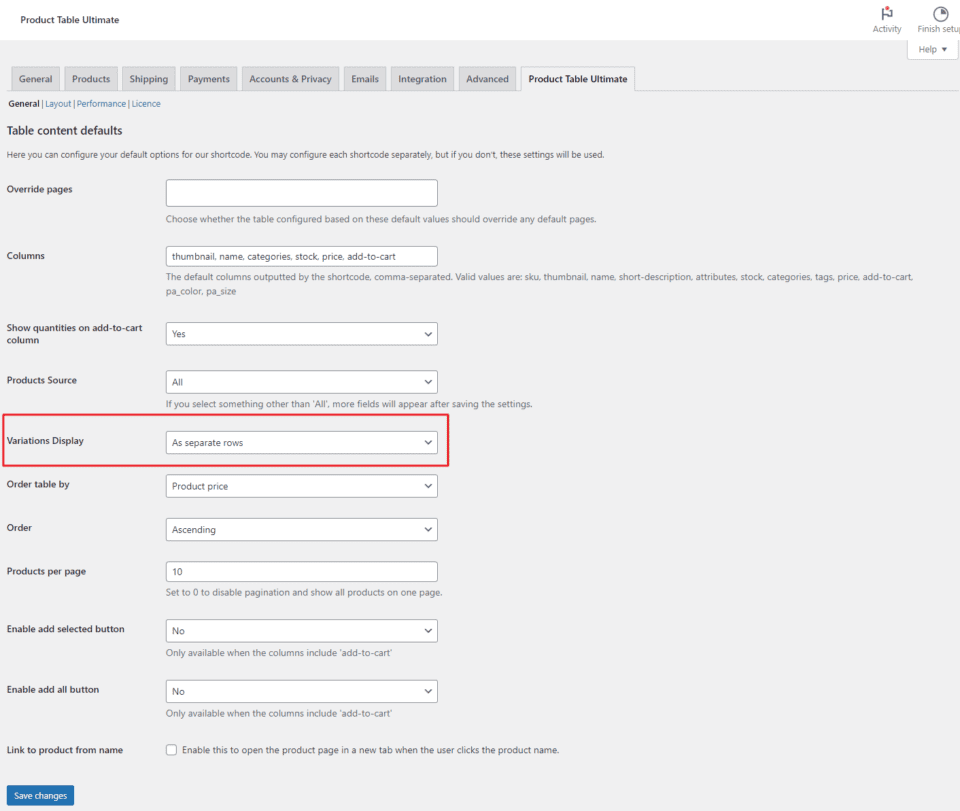Screen dimensions: 960x811
Task: Open the Activity panel icon
Action: (x=887, y=14)
